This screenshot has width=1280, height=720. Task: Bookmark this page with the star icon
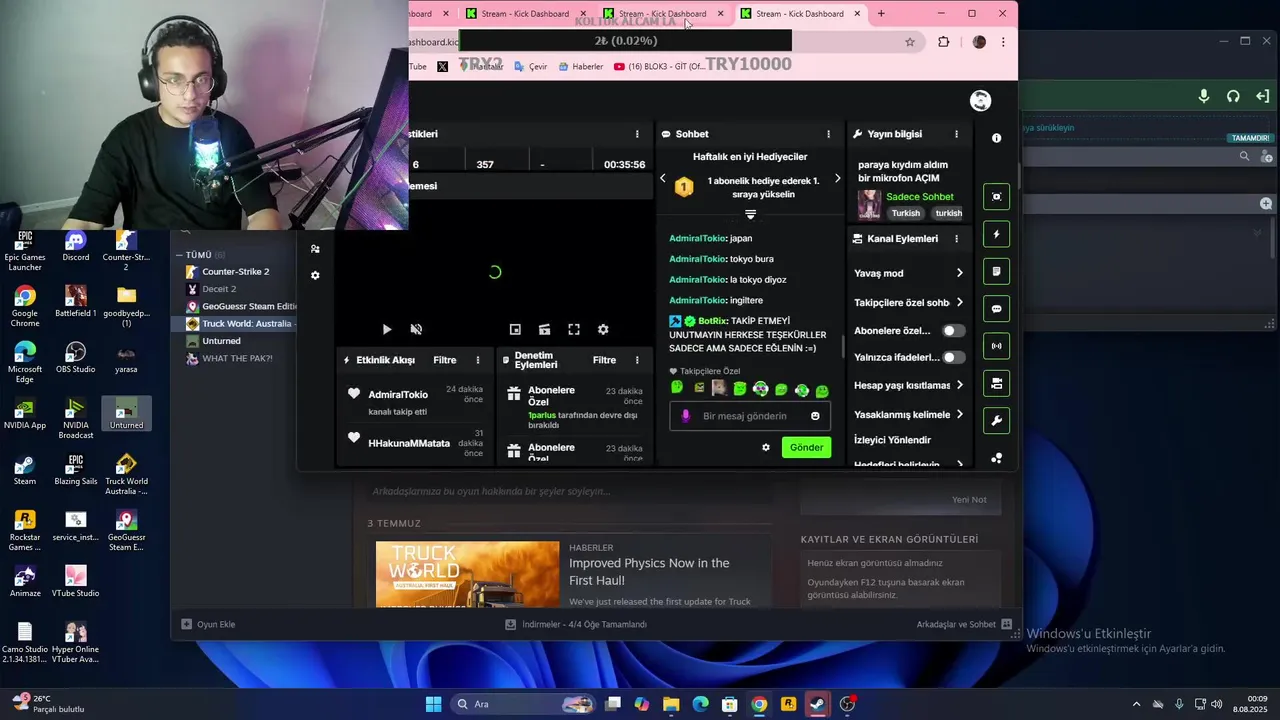910,42
